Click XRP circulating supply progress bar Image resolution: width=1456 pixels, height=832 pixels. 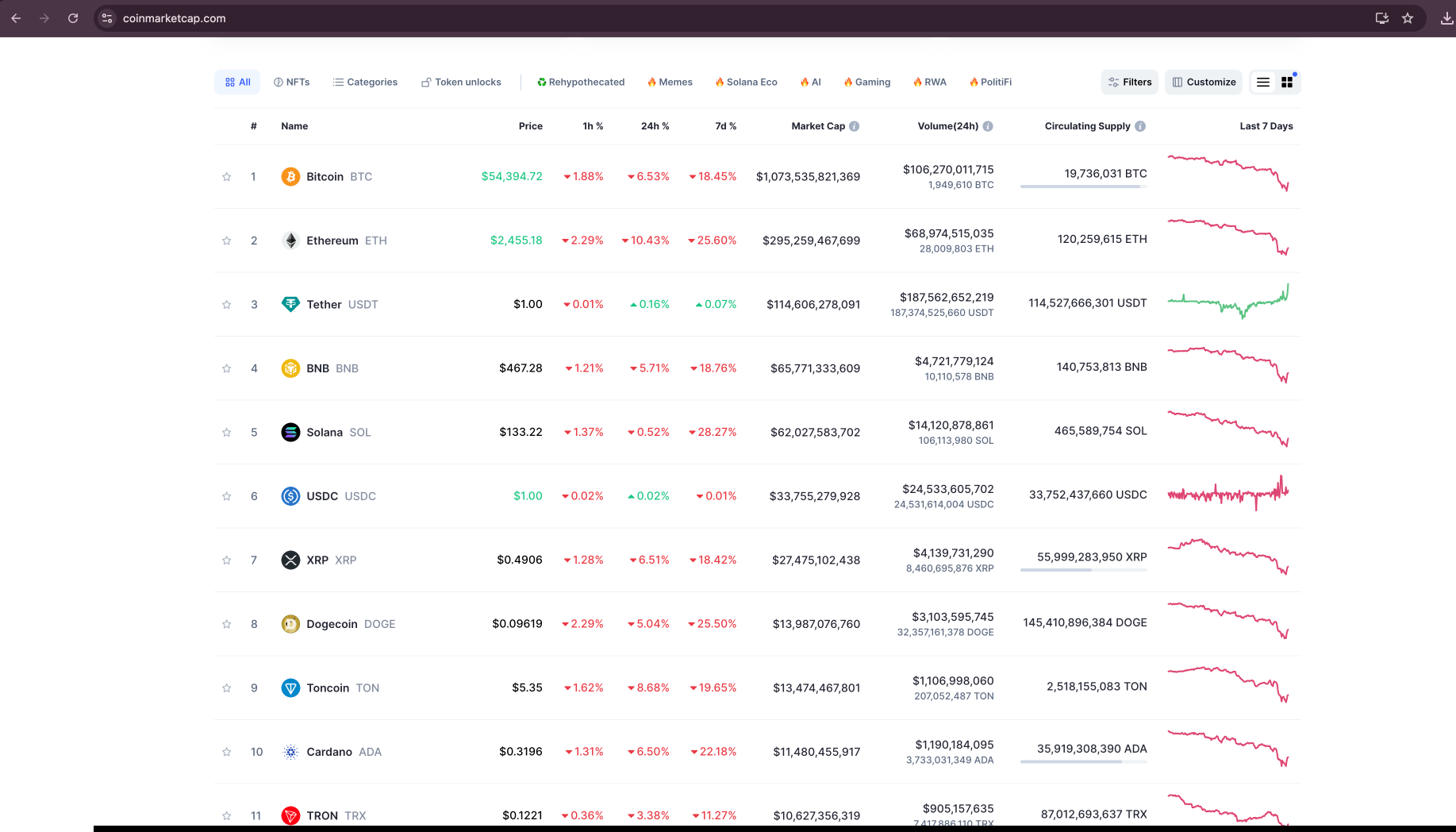click(1084, 570)
